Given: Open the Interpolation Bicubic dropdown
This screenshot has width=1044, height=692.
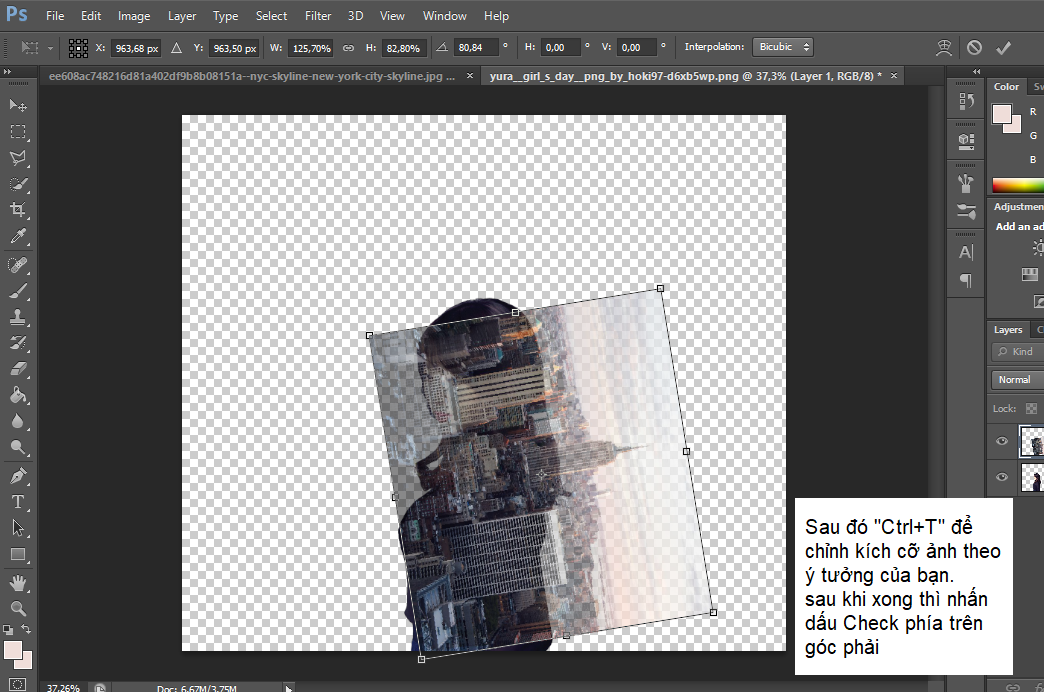Looking at the screenshot, I should 783,47.
